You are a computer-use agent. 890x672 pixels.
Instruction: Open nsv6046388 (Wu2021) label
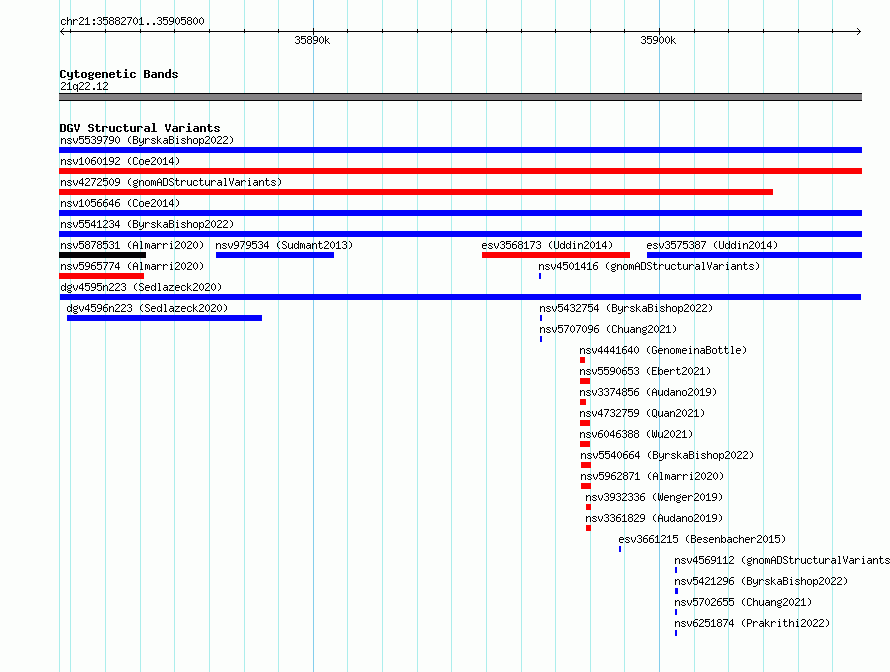point(636,434)
